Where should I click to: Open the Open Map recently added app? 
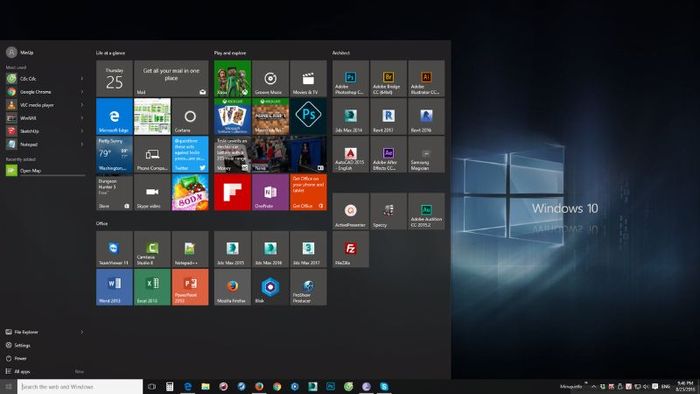[x=45, y=170]
